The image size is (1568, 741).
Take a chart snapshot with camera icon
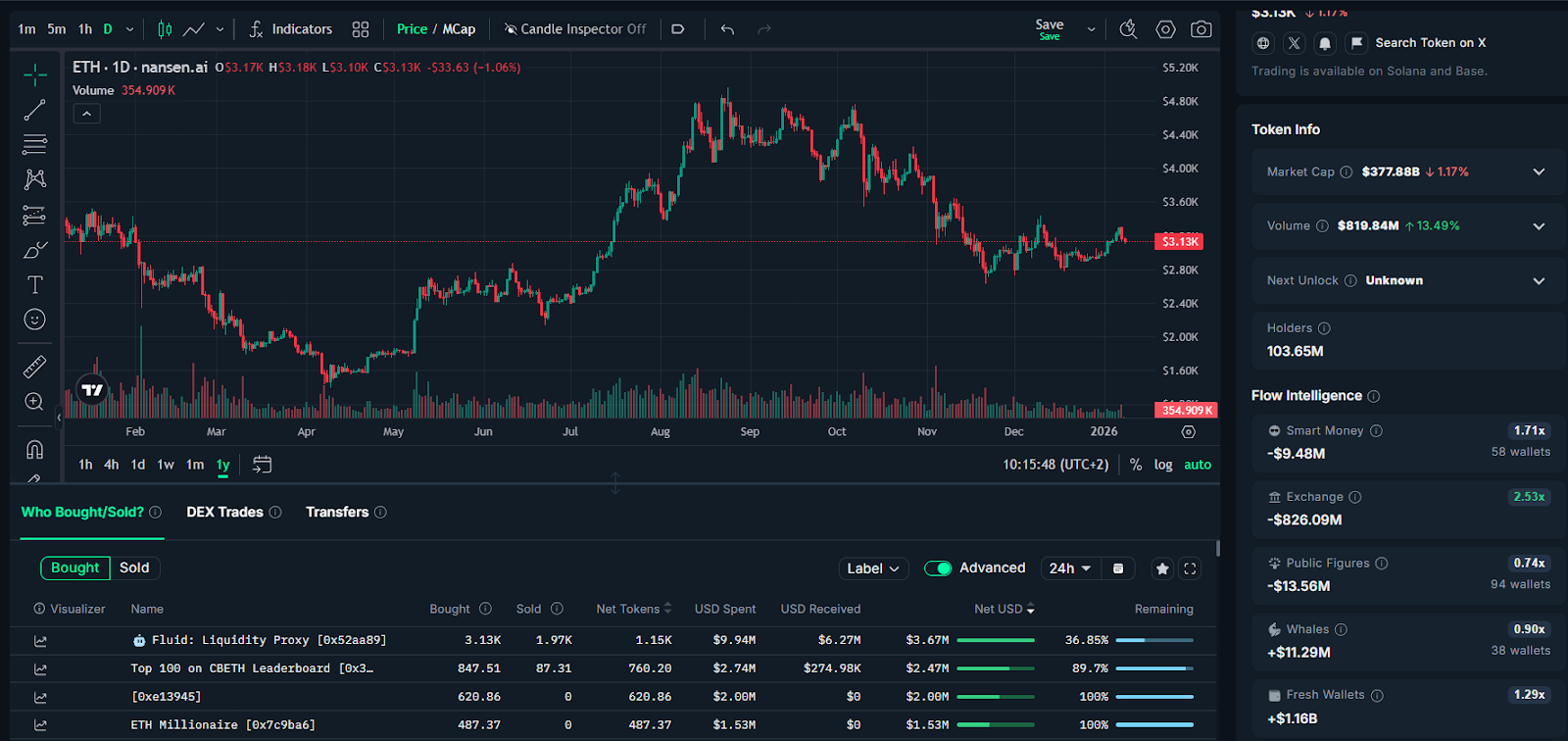click(x=1200, y=29)
